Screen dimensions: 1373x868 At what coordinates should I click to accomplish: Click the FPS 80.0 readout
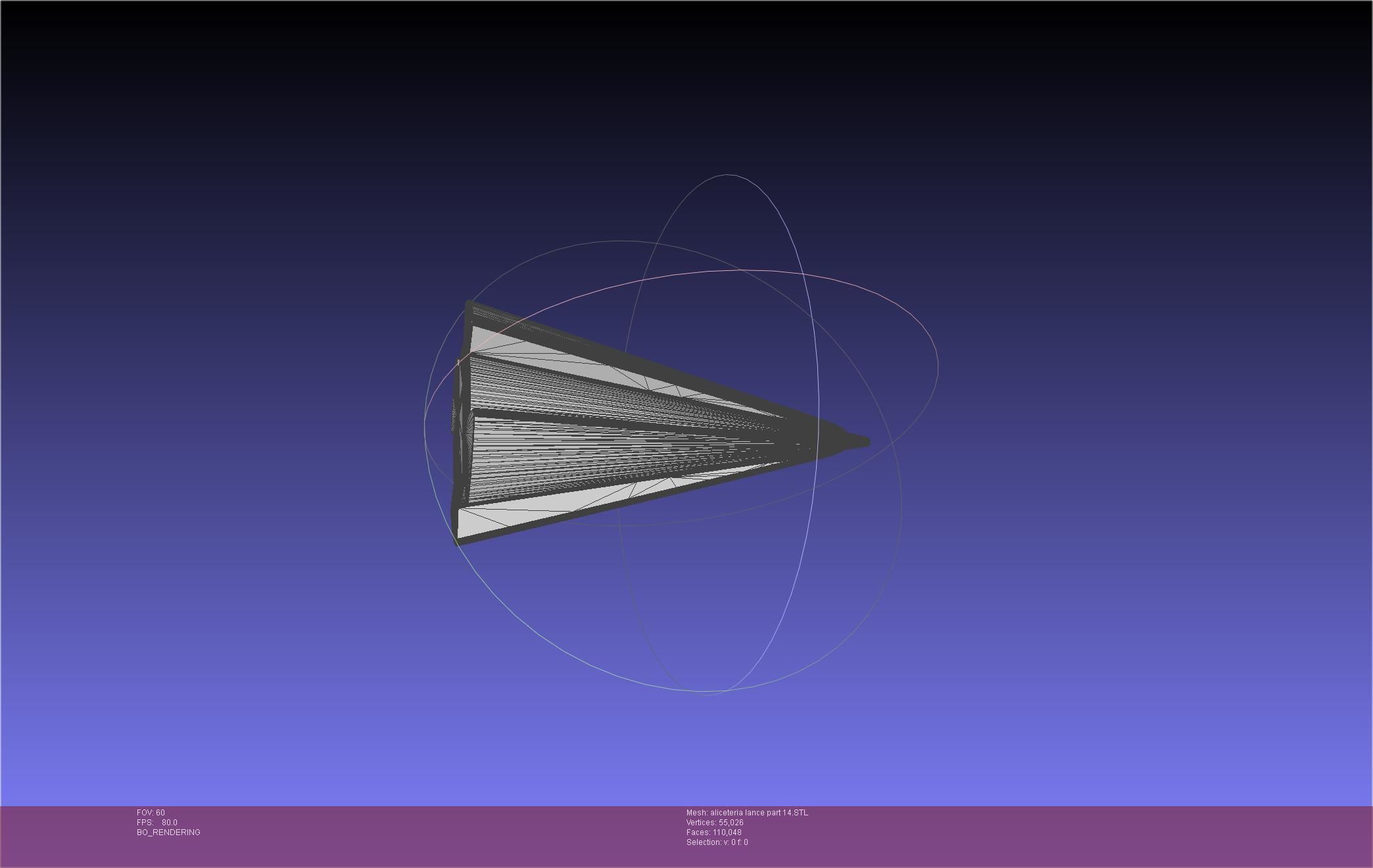(x=157, y=823)
